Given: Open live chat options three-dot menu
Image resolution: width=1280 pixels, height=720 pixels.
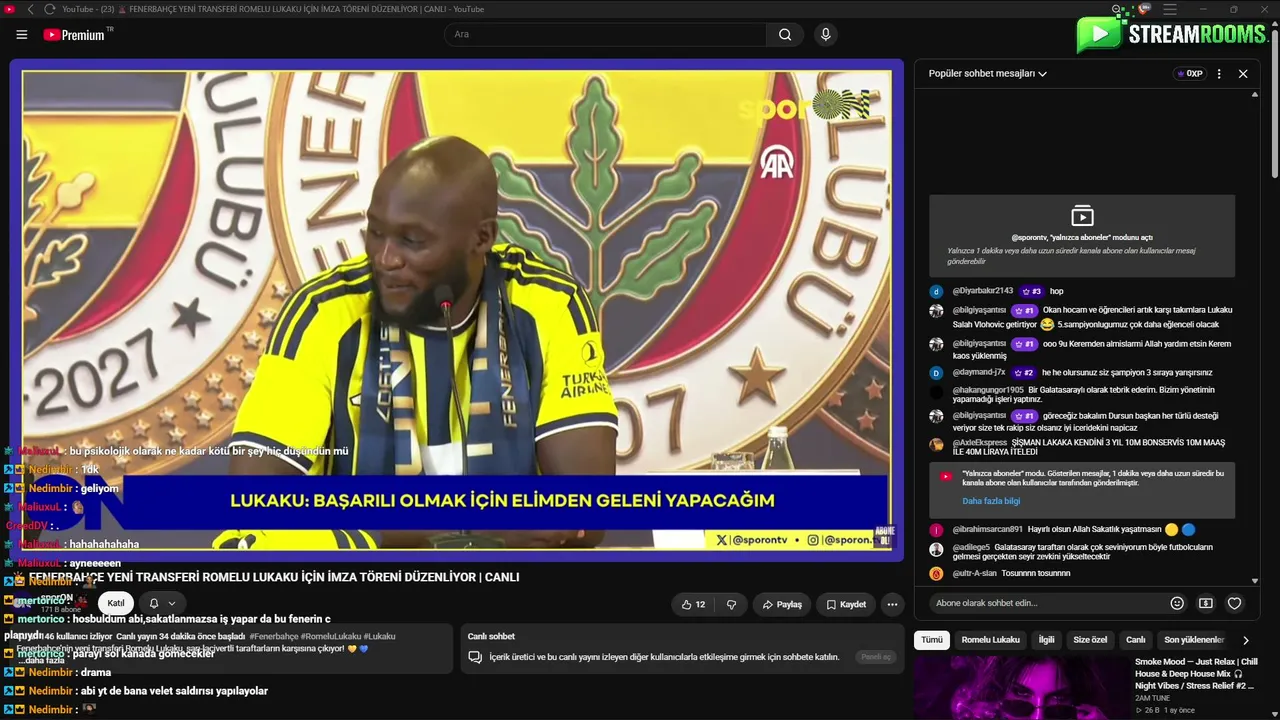Looking at the screenshot, I should coord(1219,74).
